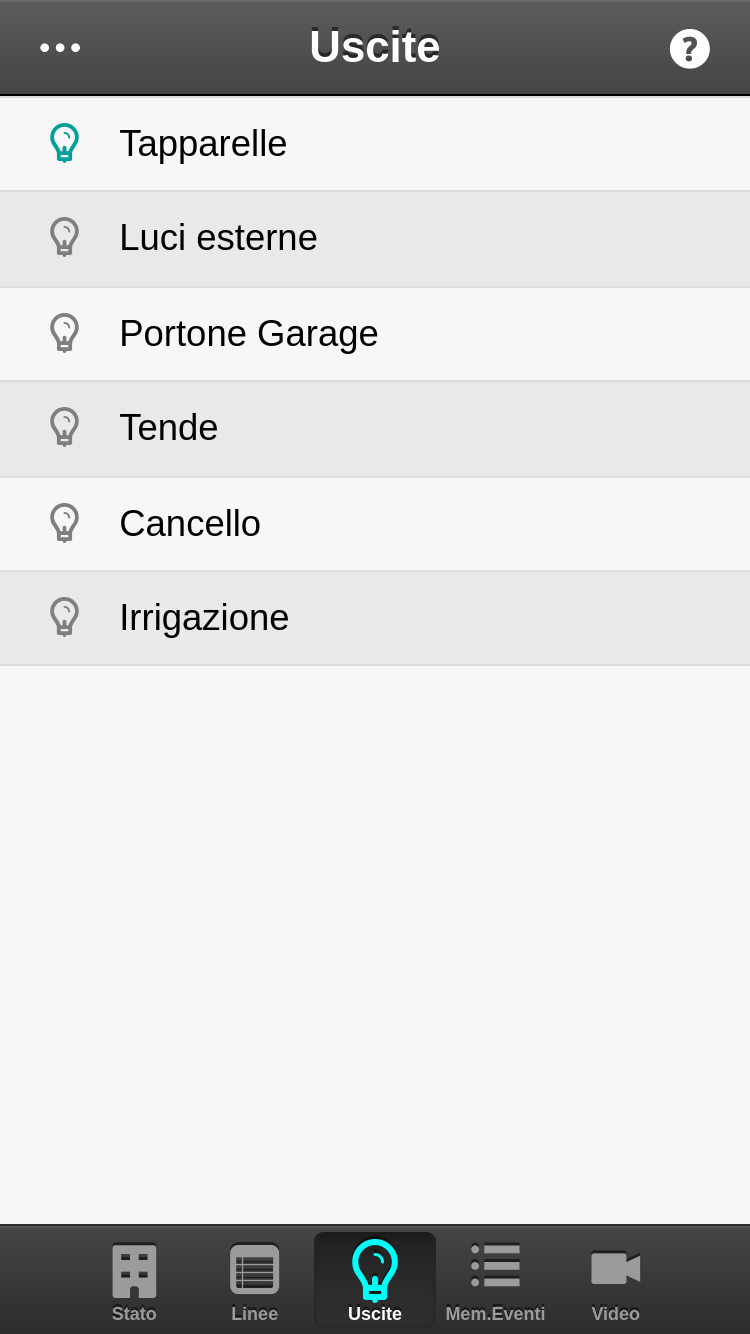
Task: Switch to the Mem.Eventi tab label
Action: click(495, 1314)
